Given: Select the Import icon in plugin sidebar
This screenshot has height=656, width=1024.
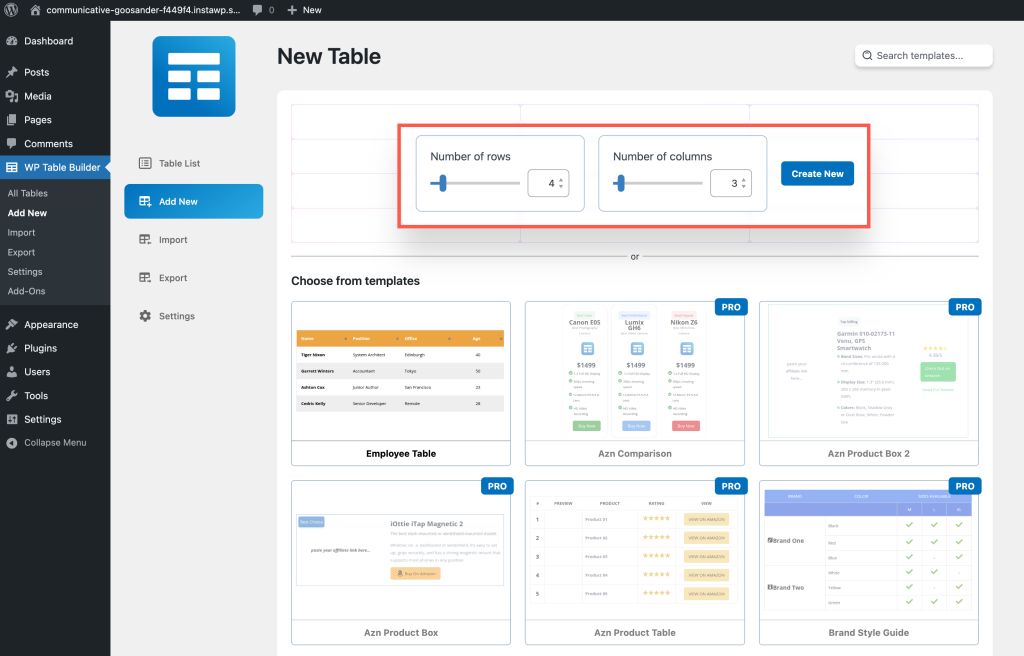Looking at the screenshot, I should pos(145,240).
